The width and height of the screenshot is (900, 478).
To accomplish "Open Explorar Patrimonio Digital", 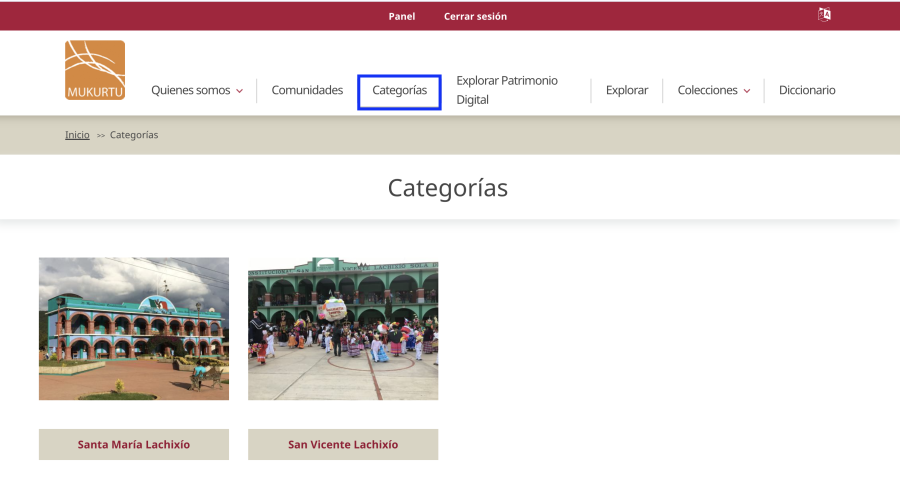I will [507, 90].
